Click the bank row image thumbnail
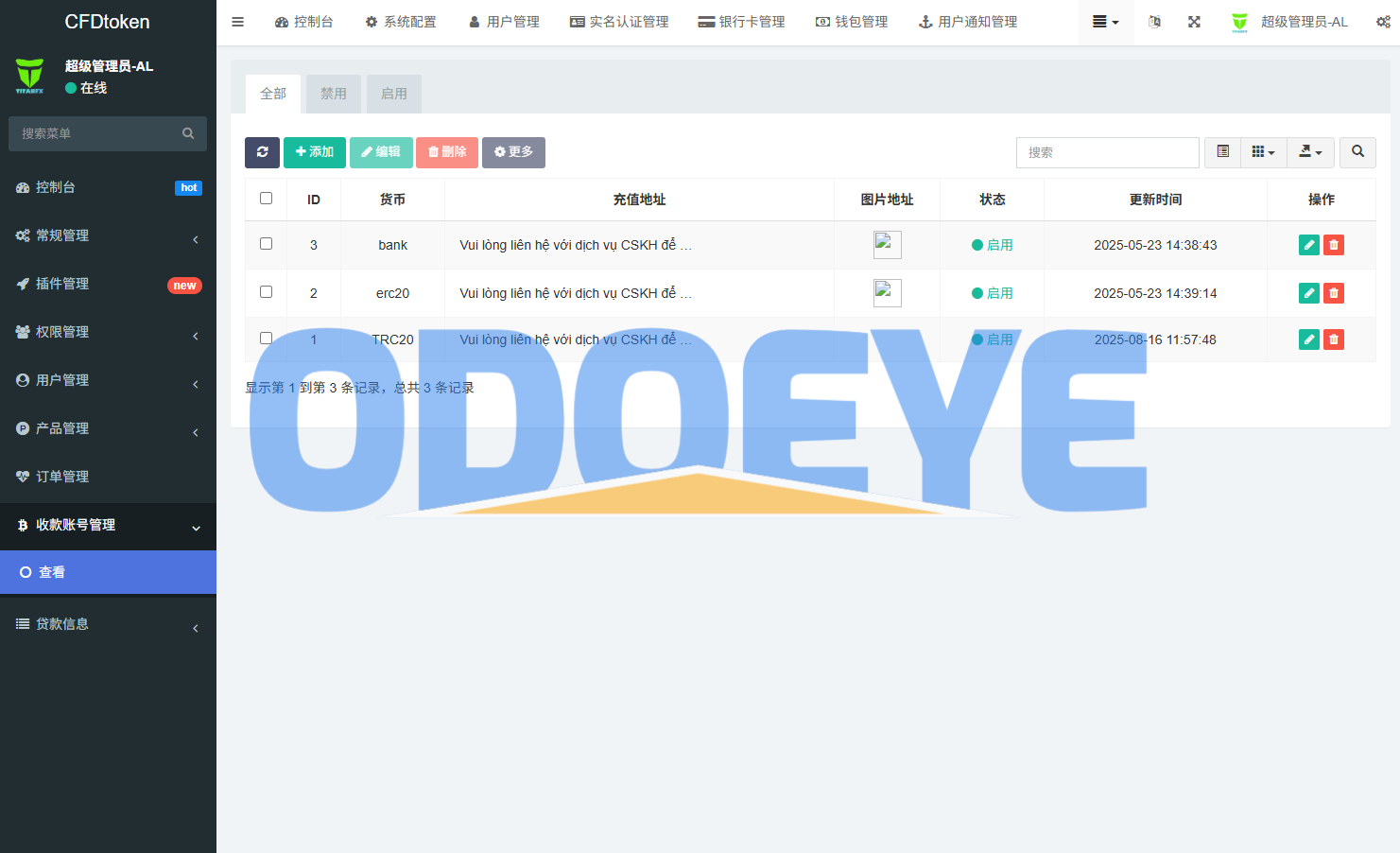This screenshot has height=853, width=1400. (x=887, y=245)
